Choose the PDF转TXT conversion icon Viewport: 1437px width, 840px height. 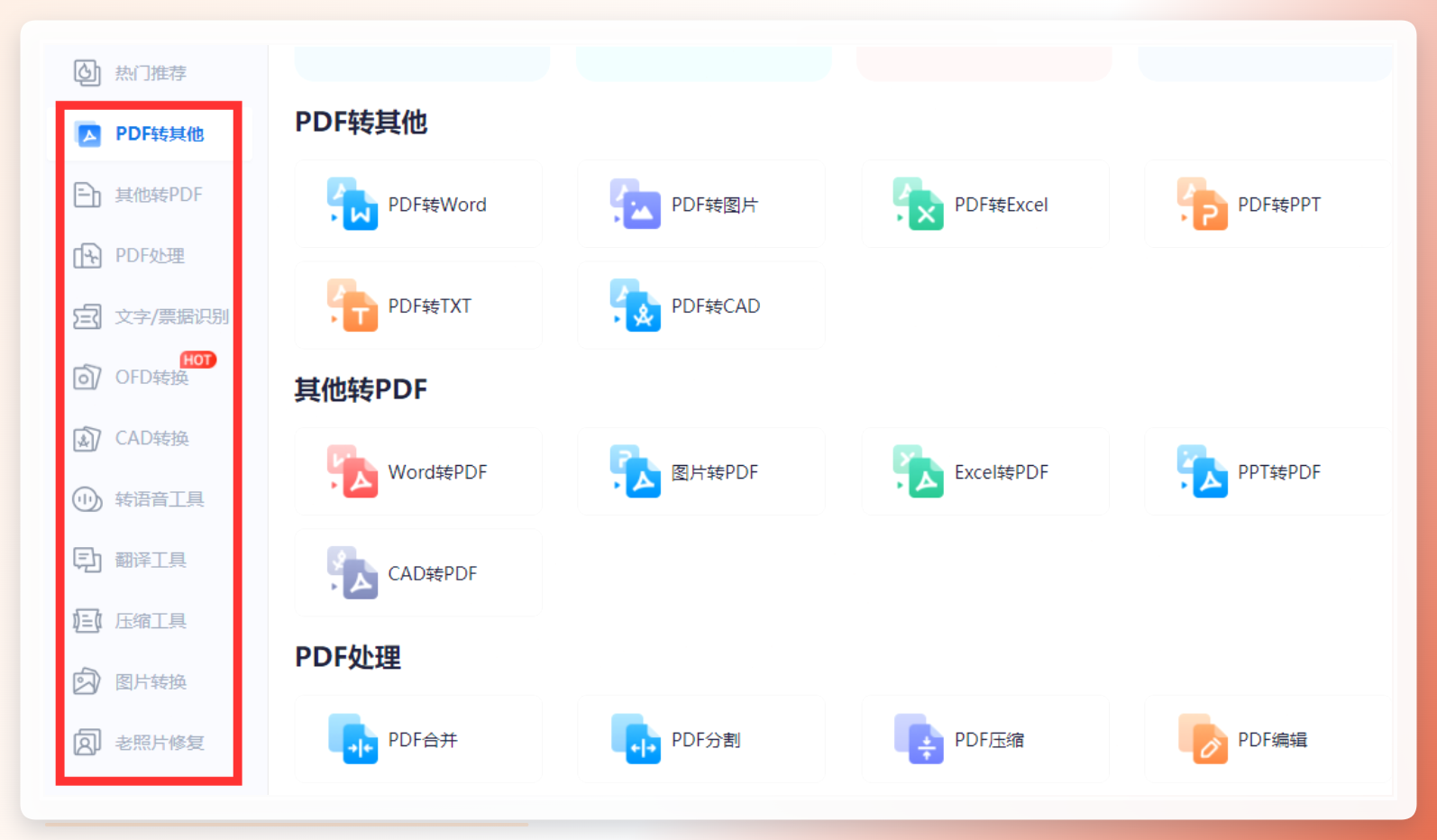[352, 306]
